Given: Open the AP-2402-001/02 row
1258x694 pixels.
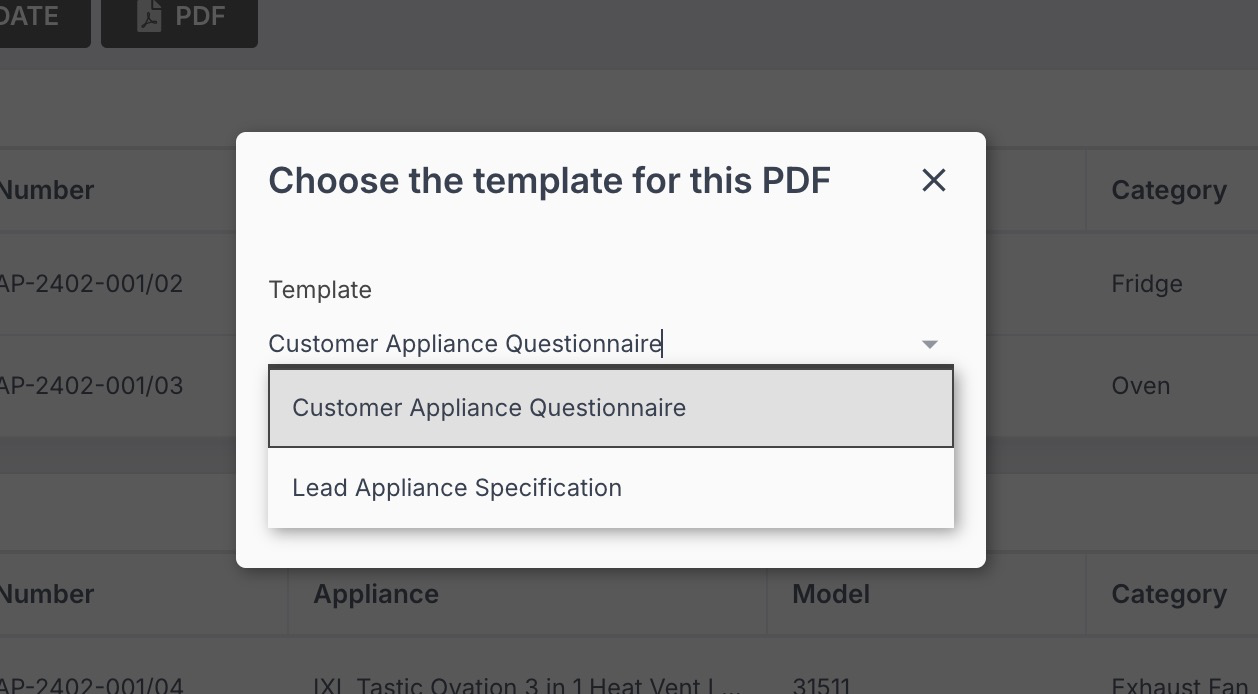Looking at the screenshot, I should tap(91, 284).
